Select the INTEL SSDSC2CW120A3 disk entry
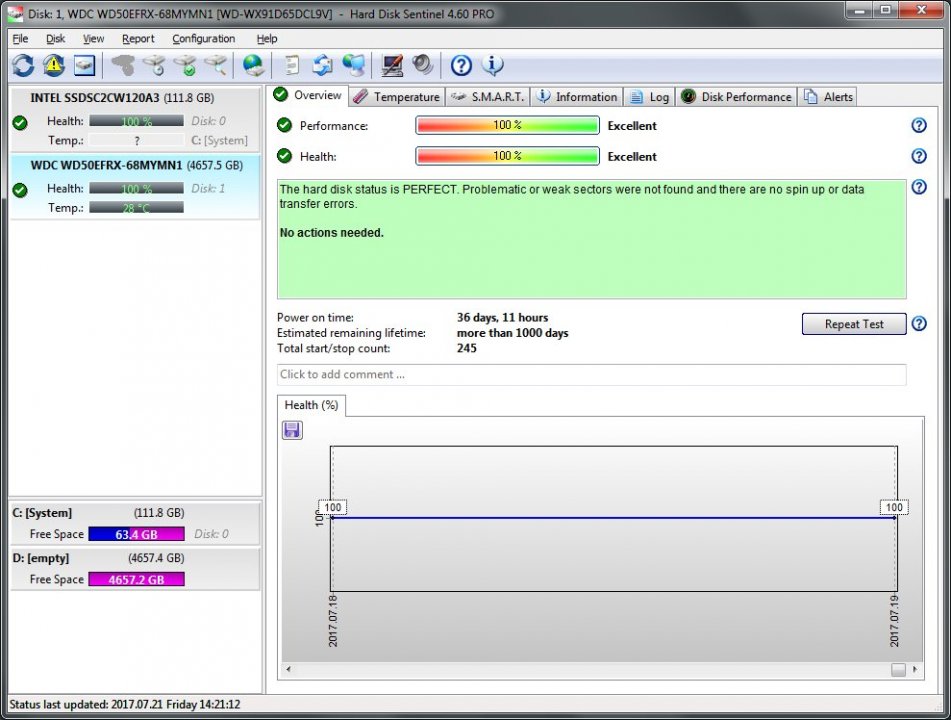Screen dimensions: 951x720 pos(135,119)
